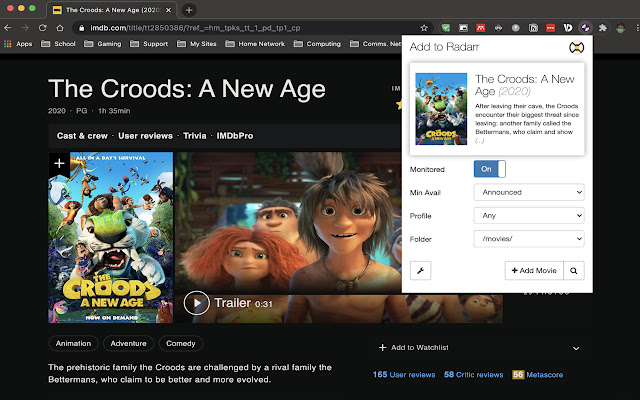640x400 pixels.
Task: Select the Comedy genre chip
Action: (181, 343)
